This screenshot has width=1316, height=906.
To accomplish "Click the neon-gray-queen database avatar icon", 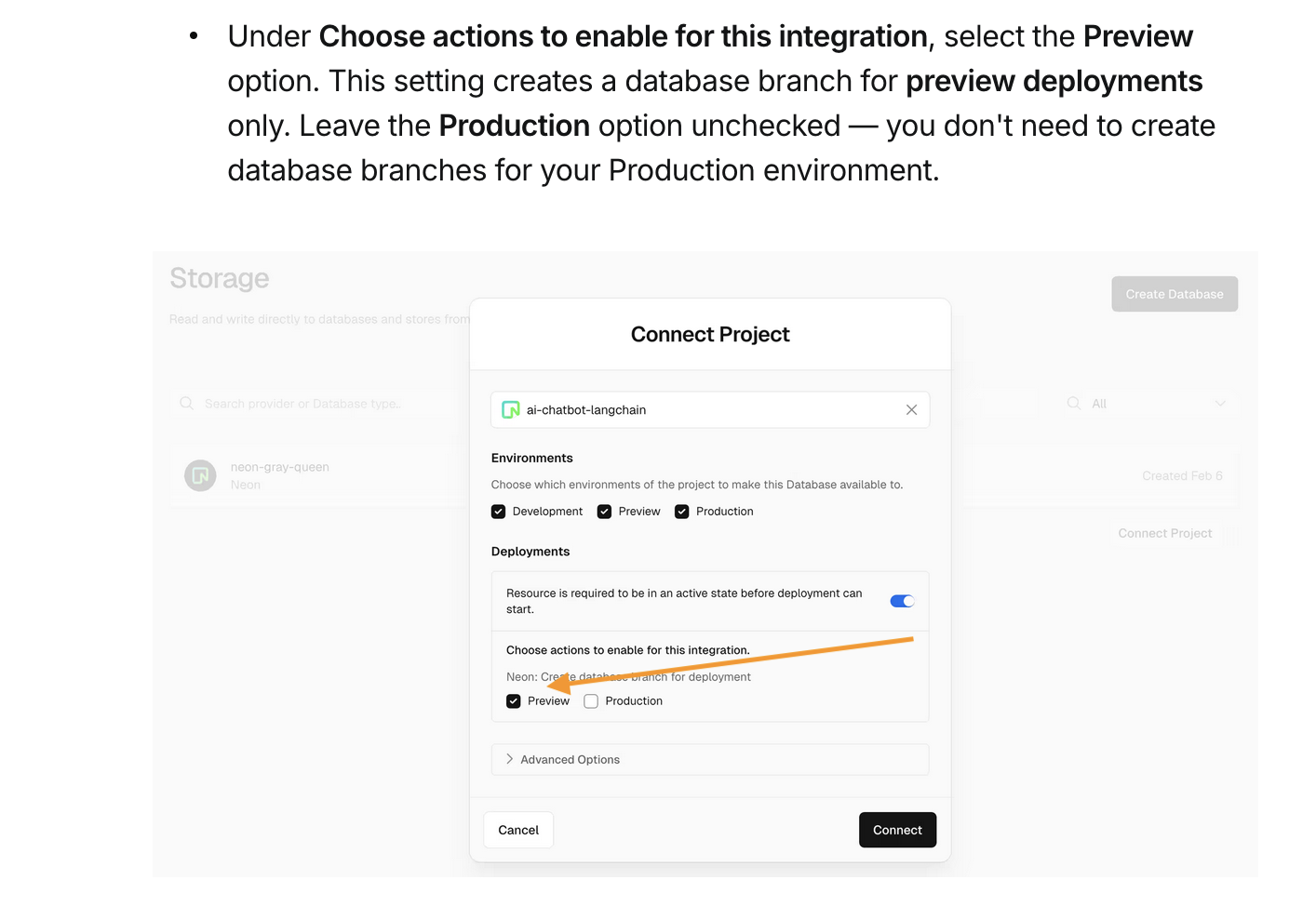I will (200, 475).
